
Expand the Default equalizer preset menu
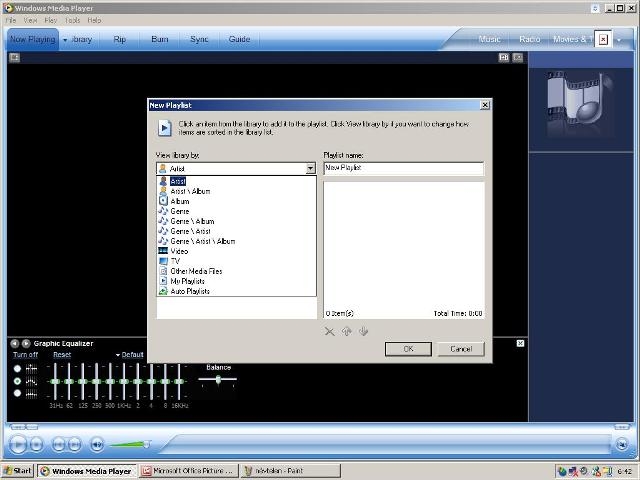click(x=130, y=355)
